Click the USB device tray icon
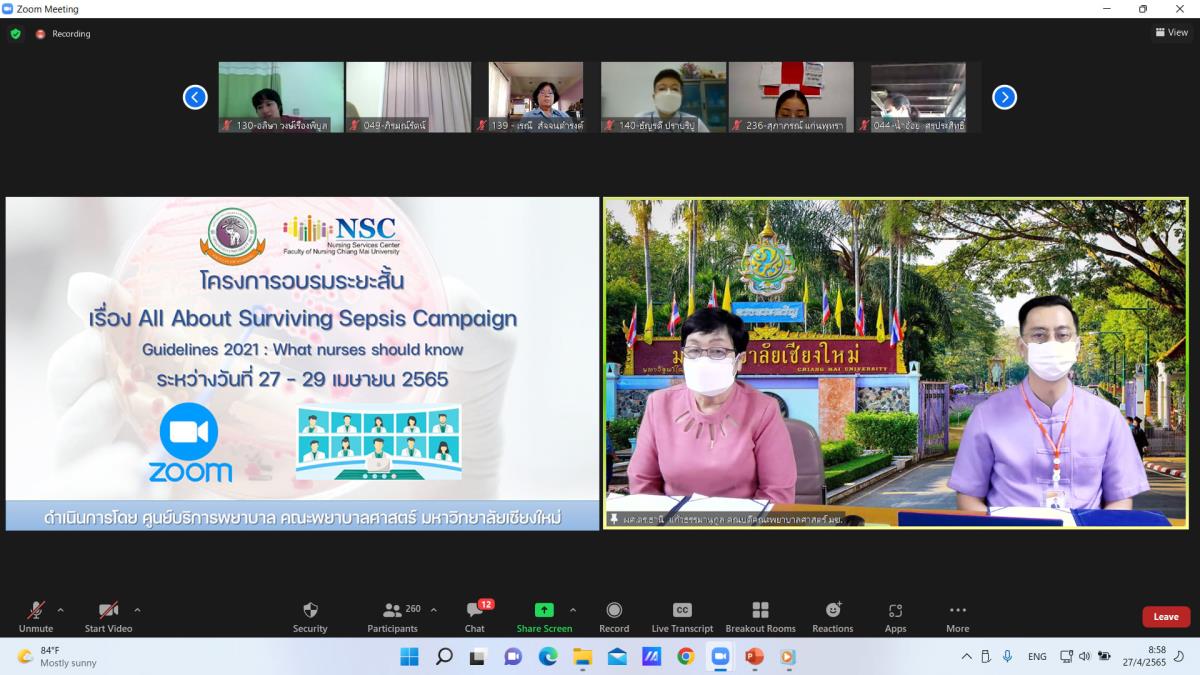 point(986,657)
